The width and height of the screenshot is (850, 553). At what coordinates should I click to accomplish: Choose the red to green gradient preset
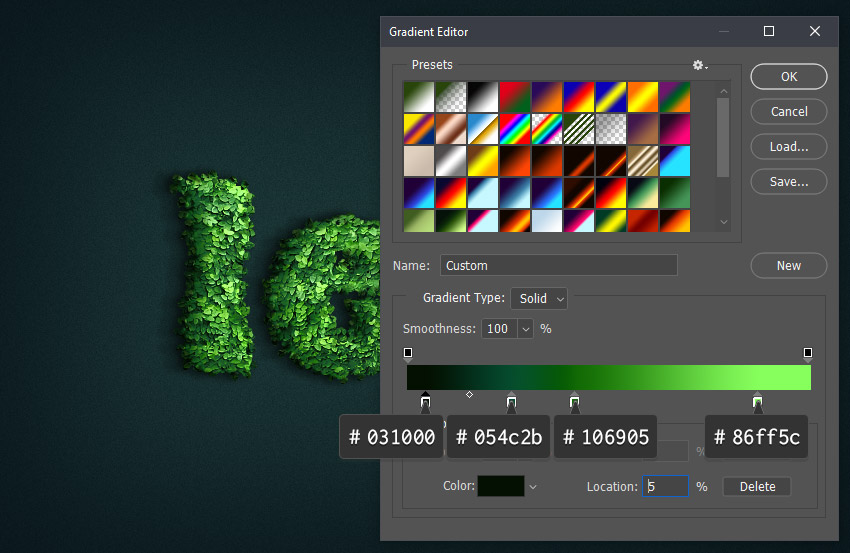pos(514,97)
